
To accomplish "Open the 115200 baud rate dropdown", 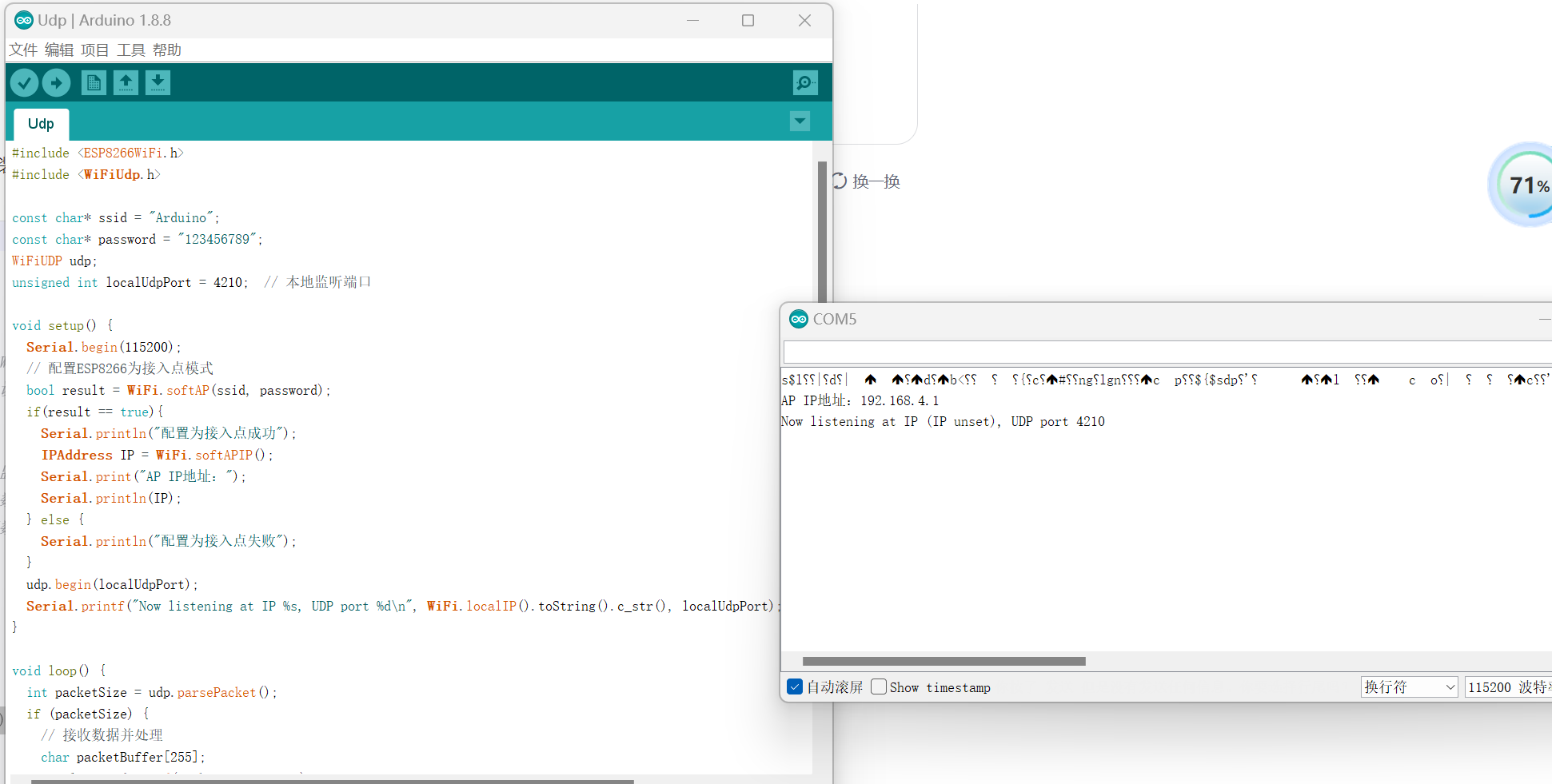I will tap(1508, 687).
